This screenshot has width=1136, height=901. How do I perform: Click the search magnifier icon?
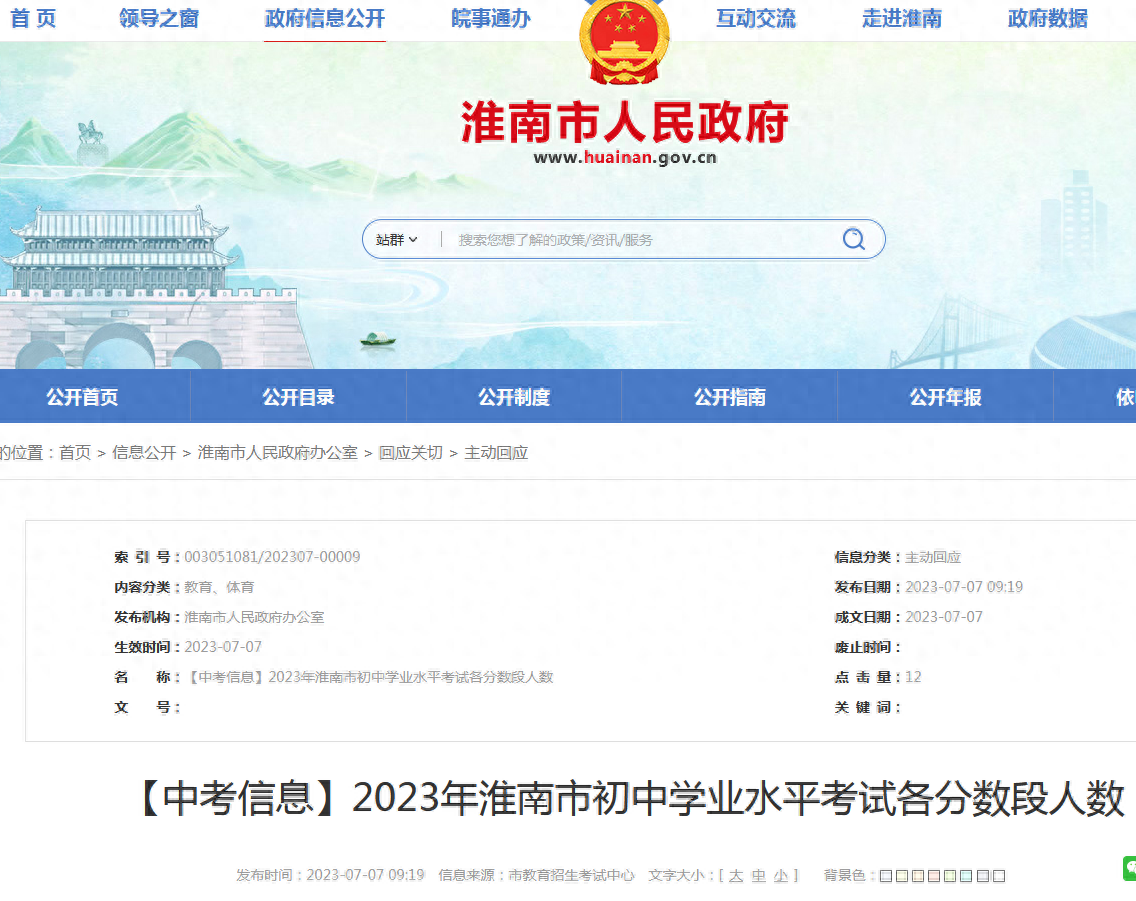[x=853, y=239]
